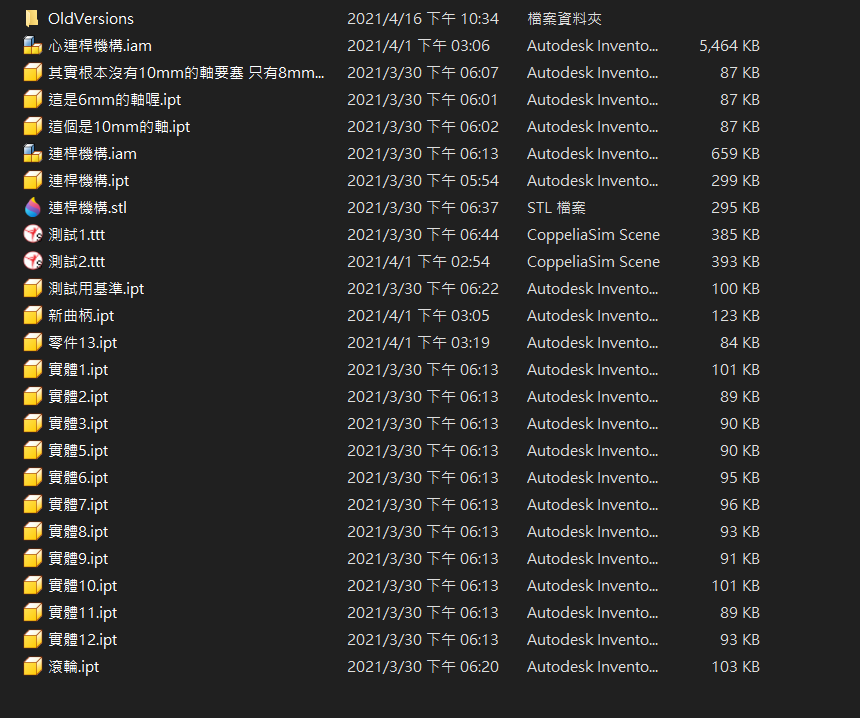Select the file name 測試1.ttt
This screenshot has width=860, height=718.
[x=76, y=234]
